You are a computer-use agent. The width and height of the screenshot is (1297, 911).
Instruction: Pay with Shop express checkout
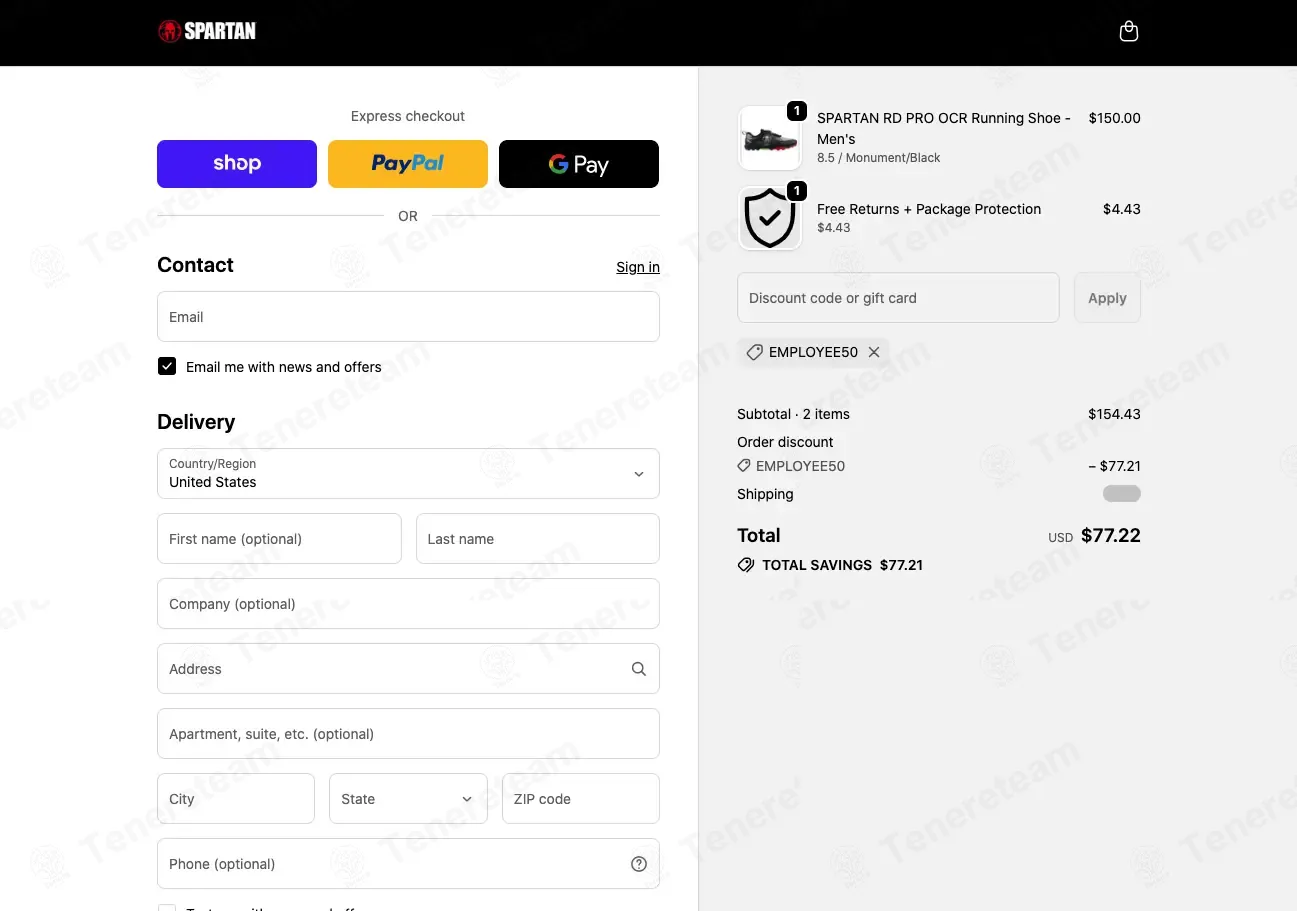coord(237,164)
